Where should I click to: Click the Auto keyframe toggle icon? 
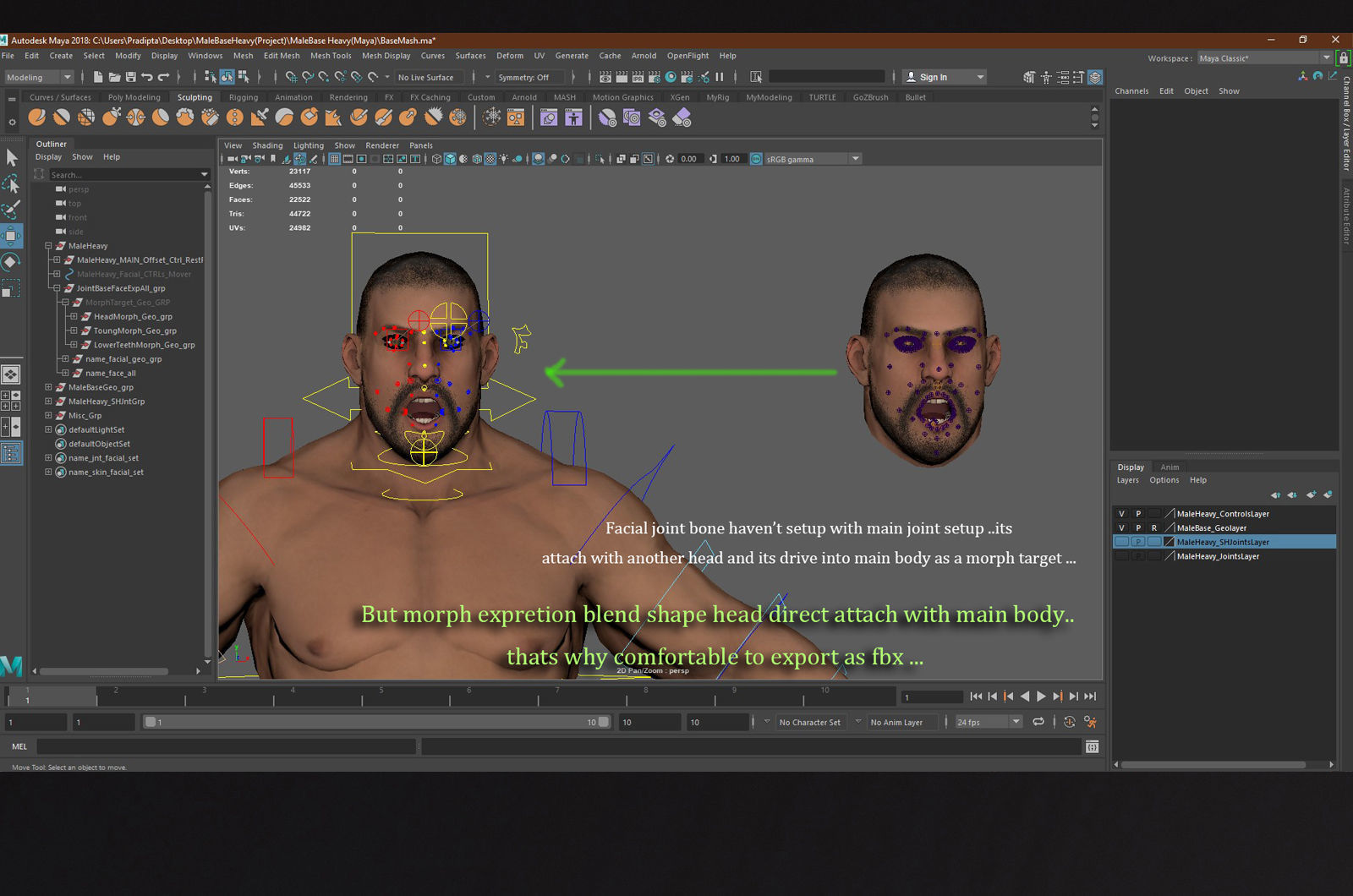click(x=1070, y=722)
